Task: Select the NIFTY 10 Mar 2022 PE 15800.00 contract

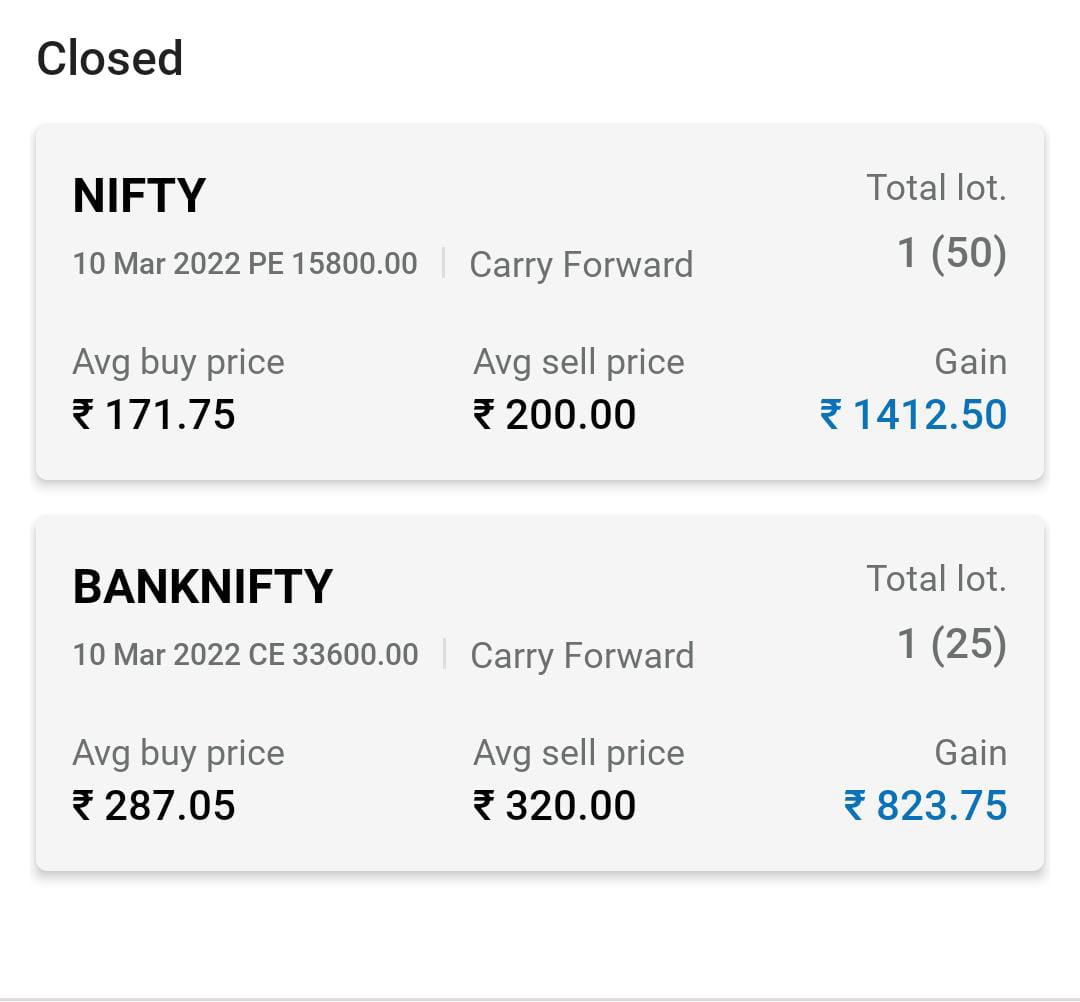Action: 245,264
